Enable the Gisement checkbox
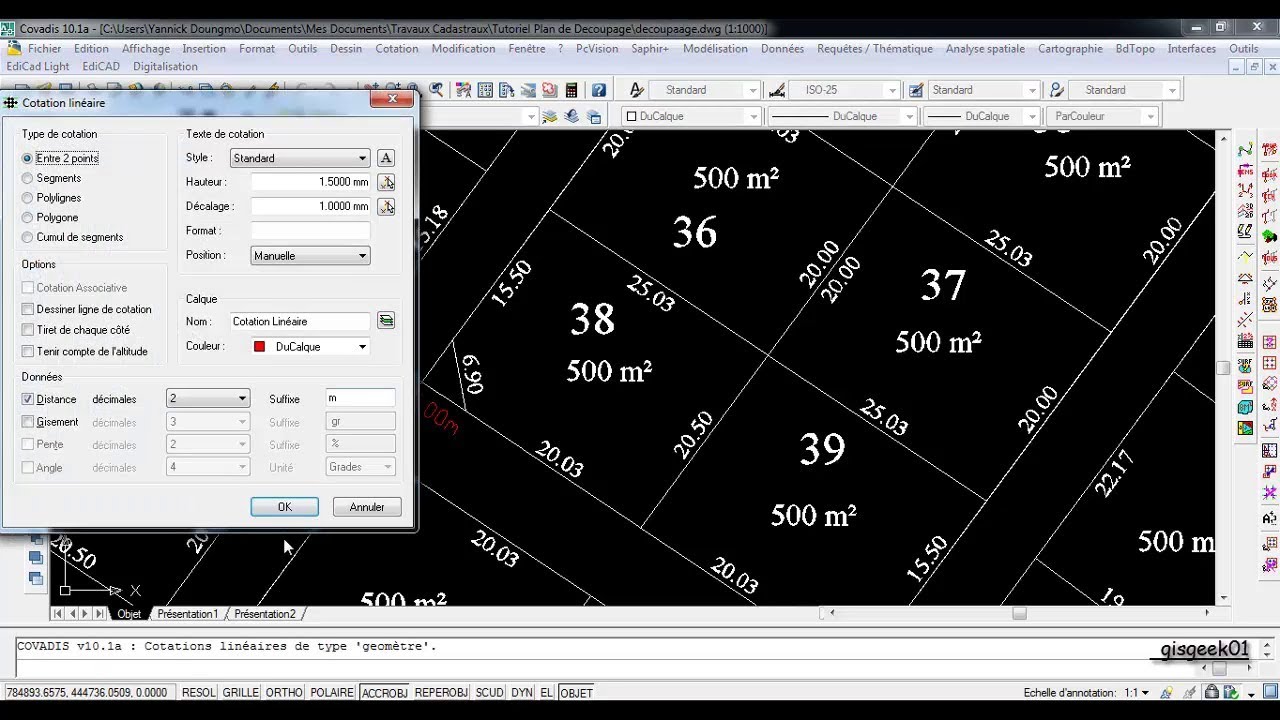The height and width of the screenshot is (720, 1280). (28, 422)
